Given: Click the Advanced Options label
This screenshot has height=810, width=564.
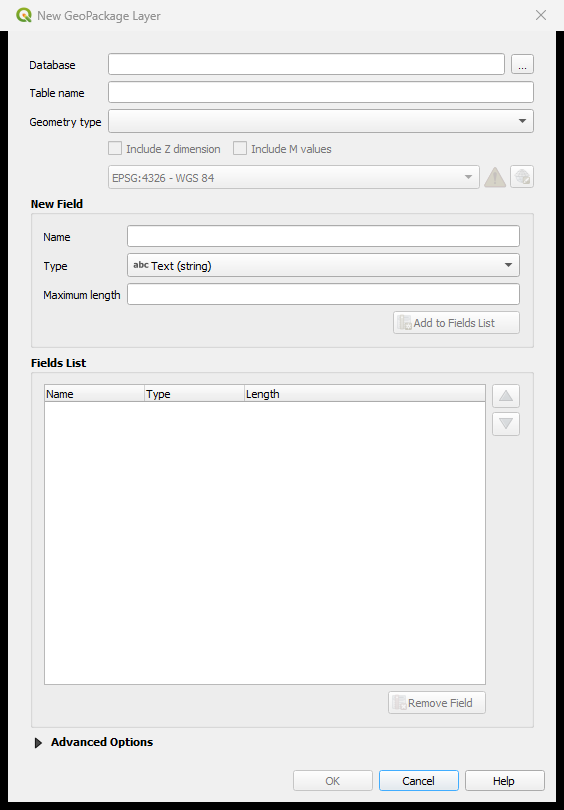Looking at the screenshot, I should tap(102, 742).
